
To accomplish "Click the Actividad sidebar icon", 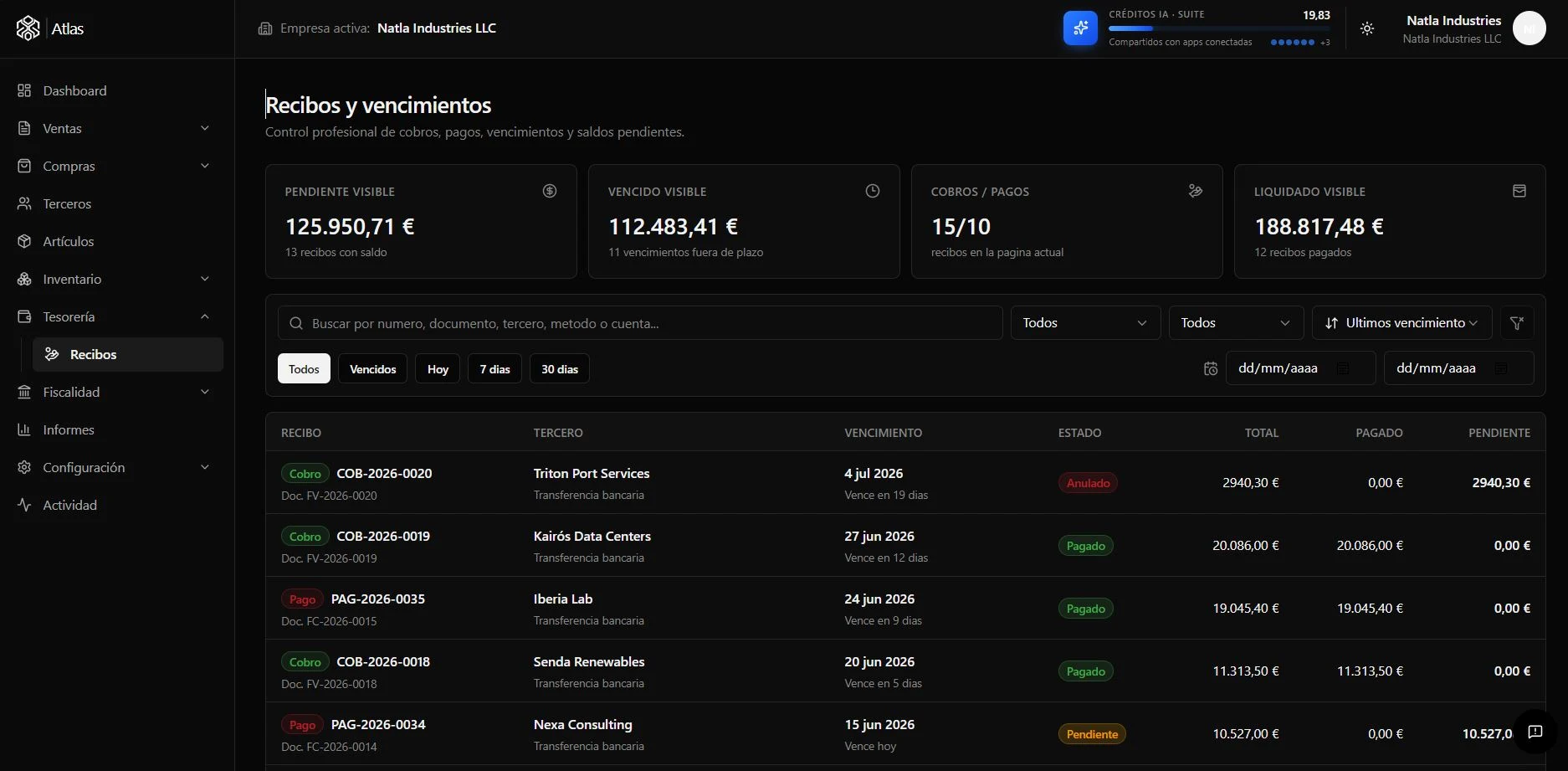I will (24, 505).
